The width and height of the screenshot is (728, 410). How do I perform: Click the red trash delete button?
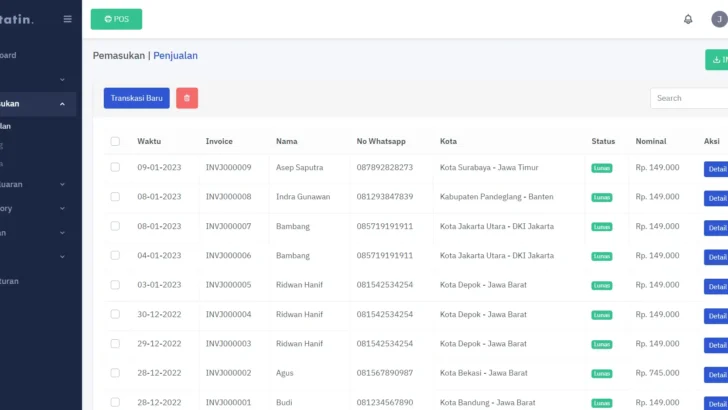point(187,98)
